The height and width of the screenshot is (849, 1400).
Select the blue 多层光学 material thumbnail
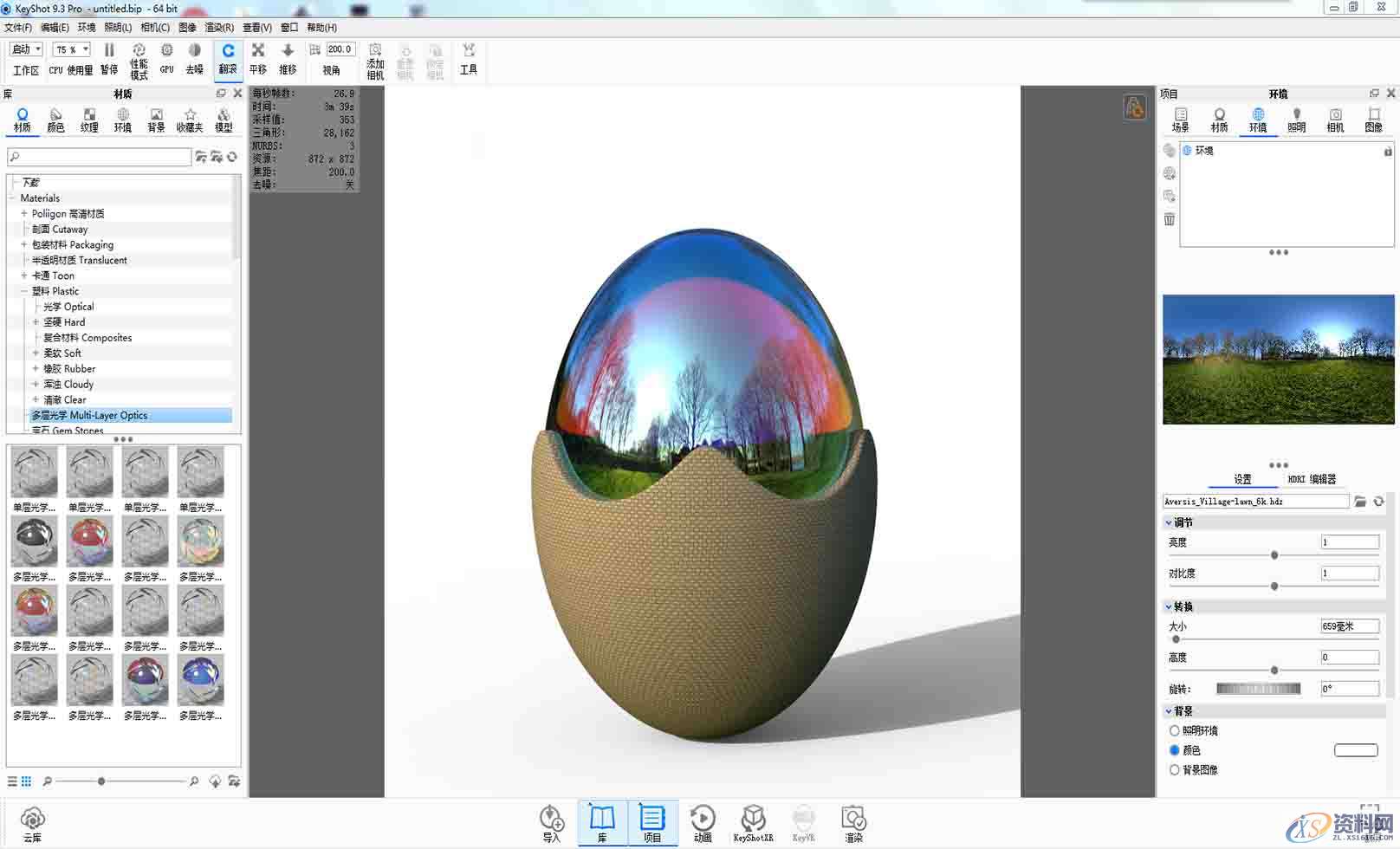[200, 681]
